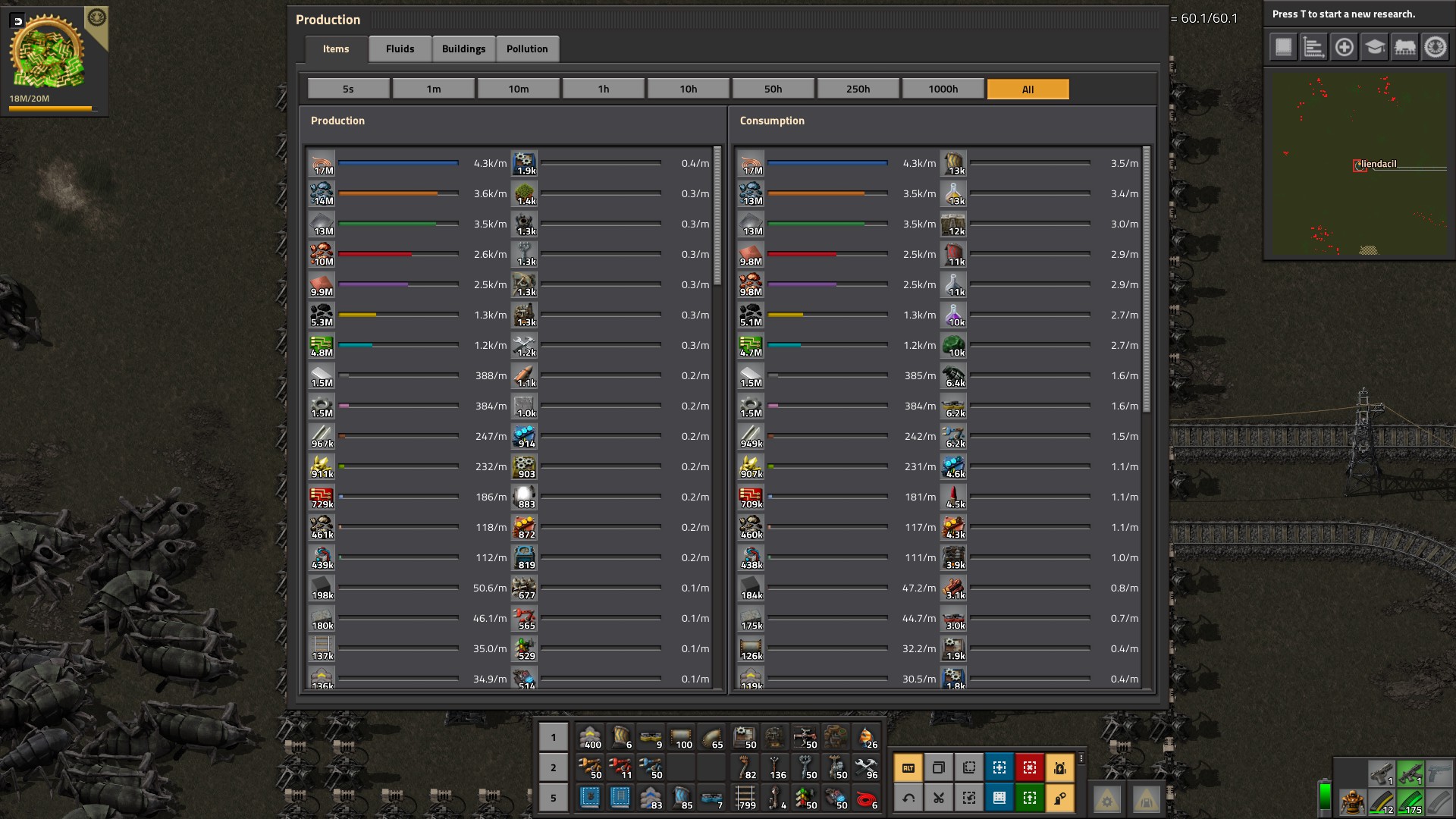Open the technology graduation cap icon
Viewport: 1456px width, 819px height.
pyautogui.click(x=1374, y=47)
